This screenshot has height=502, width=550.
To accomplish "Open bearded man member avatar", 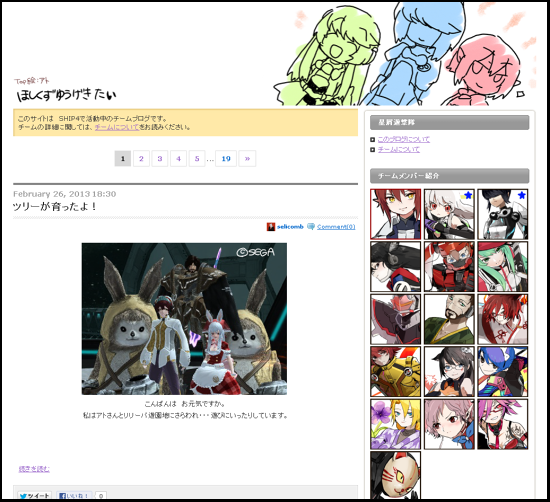I will point(449,319).
